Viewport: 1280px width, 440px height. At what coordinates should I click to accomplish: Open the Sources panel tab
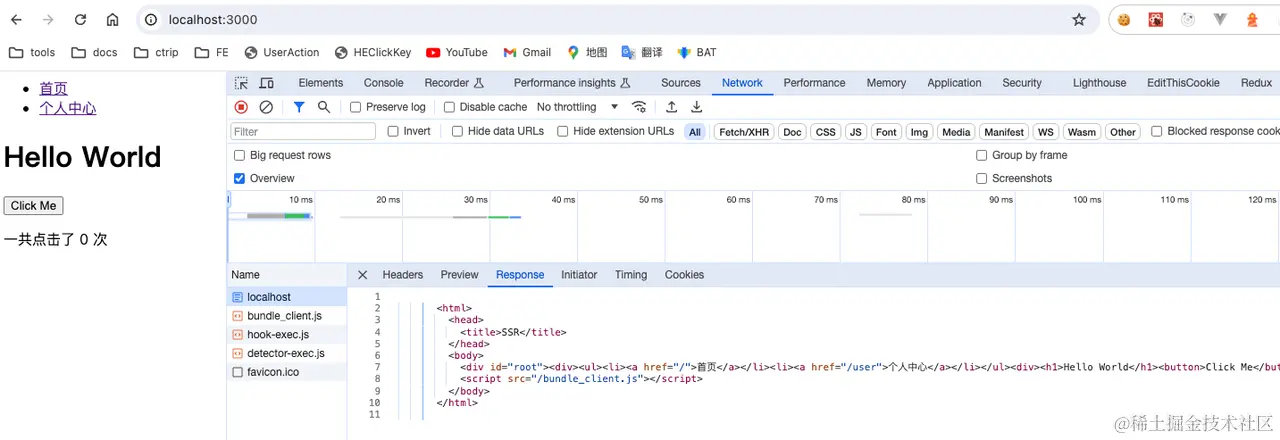pyautogui.click(x=681, y=83)
